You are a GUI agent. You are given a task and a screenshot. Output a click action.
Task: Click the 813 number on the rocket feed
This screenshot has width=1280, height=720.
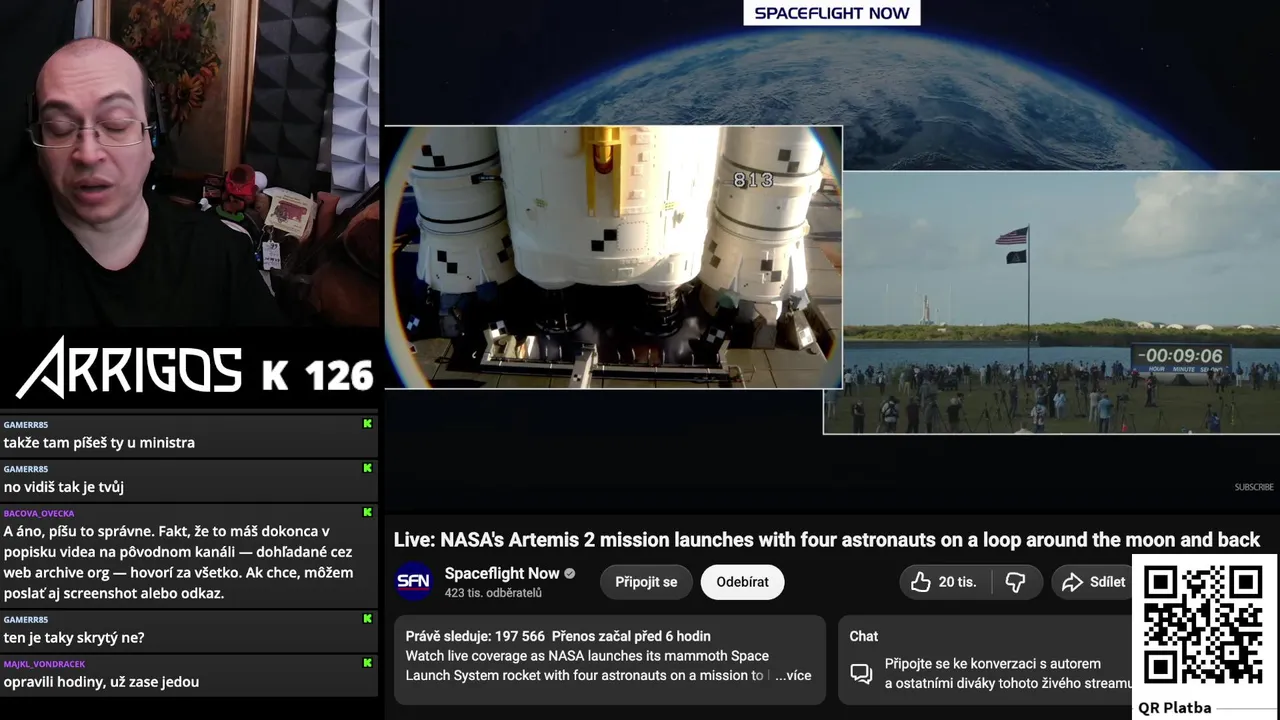click(753, 180)
